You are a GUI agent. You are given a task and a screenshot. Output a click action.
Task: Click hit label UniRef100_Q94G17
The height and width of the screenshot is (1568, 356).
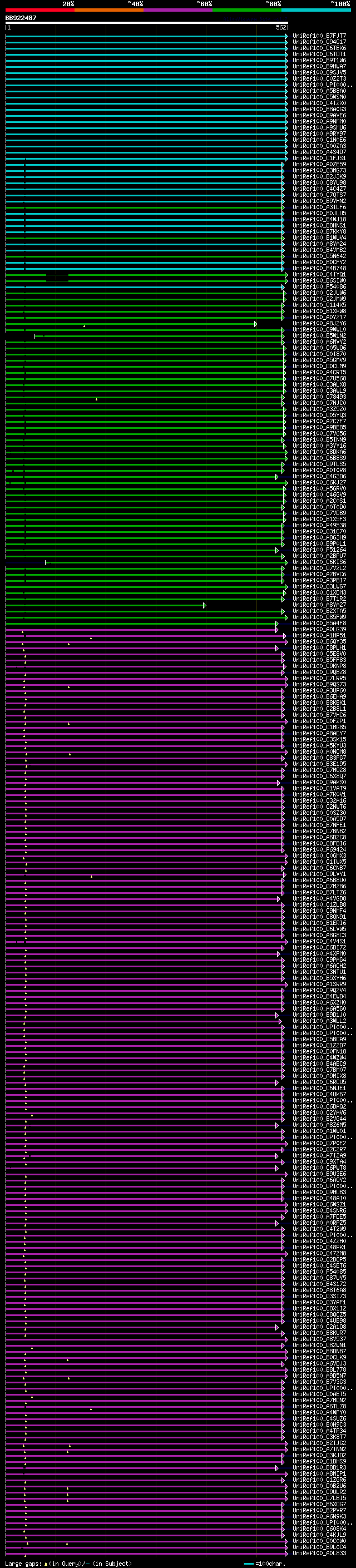(x=319, y=42)
